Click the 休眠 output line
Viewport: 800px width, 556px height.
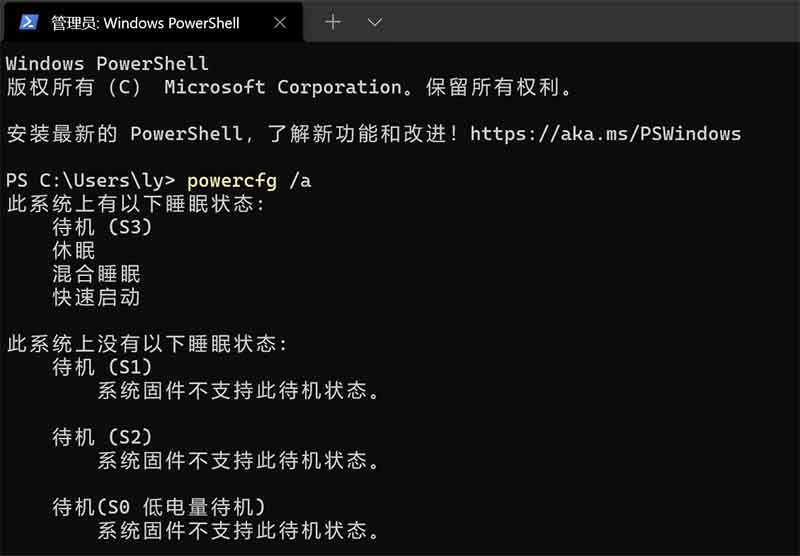tap(73, 250)
